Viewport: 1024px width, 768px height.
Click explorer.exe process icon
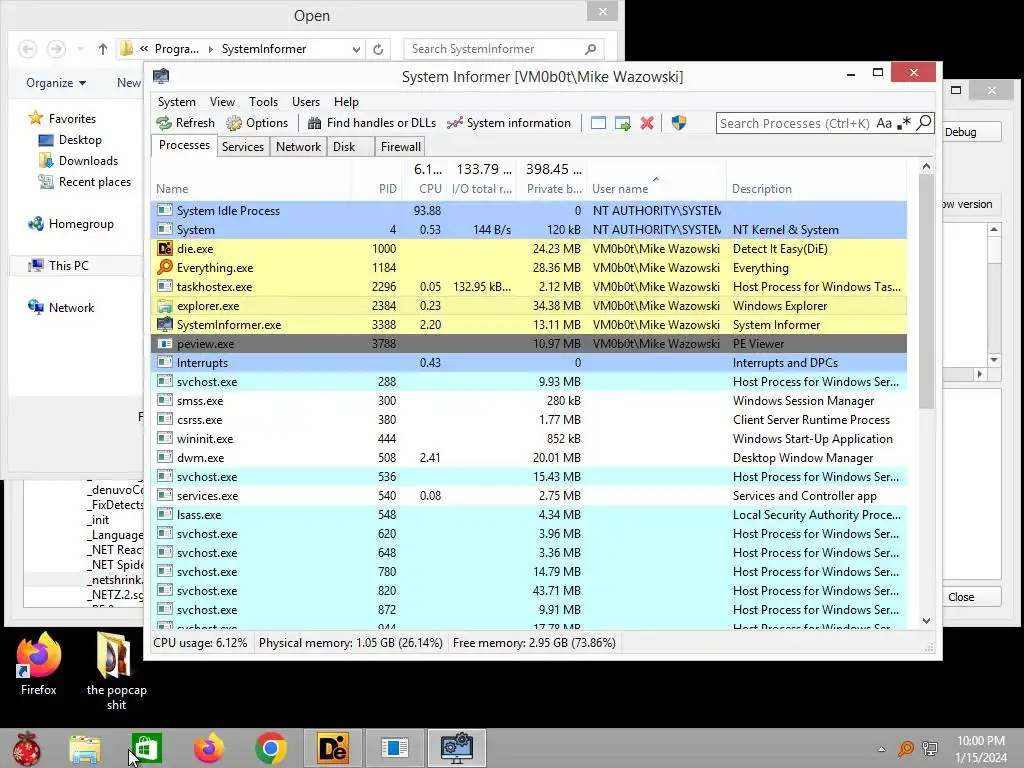(165, 305)
